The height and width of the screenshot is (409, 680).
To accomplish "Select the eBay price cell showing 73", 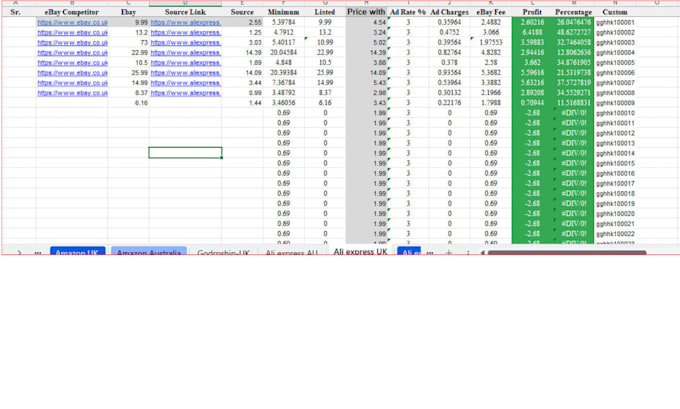I will pos(128,43).
